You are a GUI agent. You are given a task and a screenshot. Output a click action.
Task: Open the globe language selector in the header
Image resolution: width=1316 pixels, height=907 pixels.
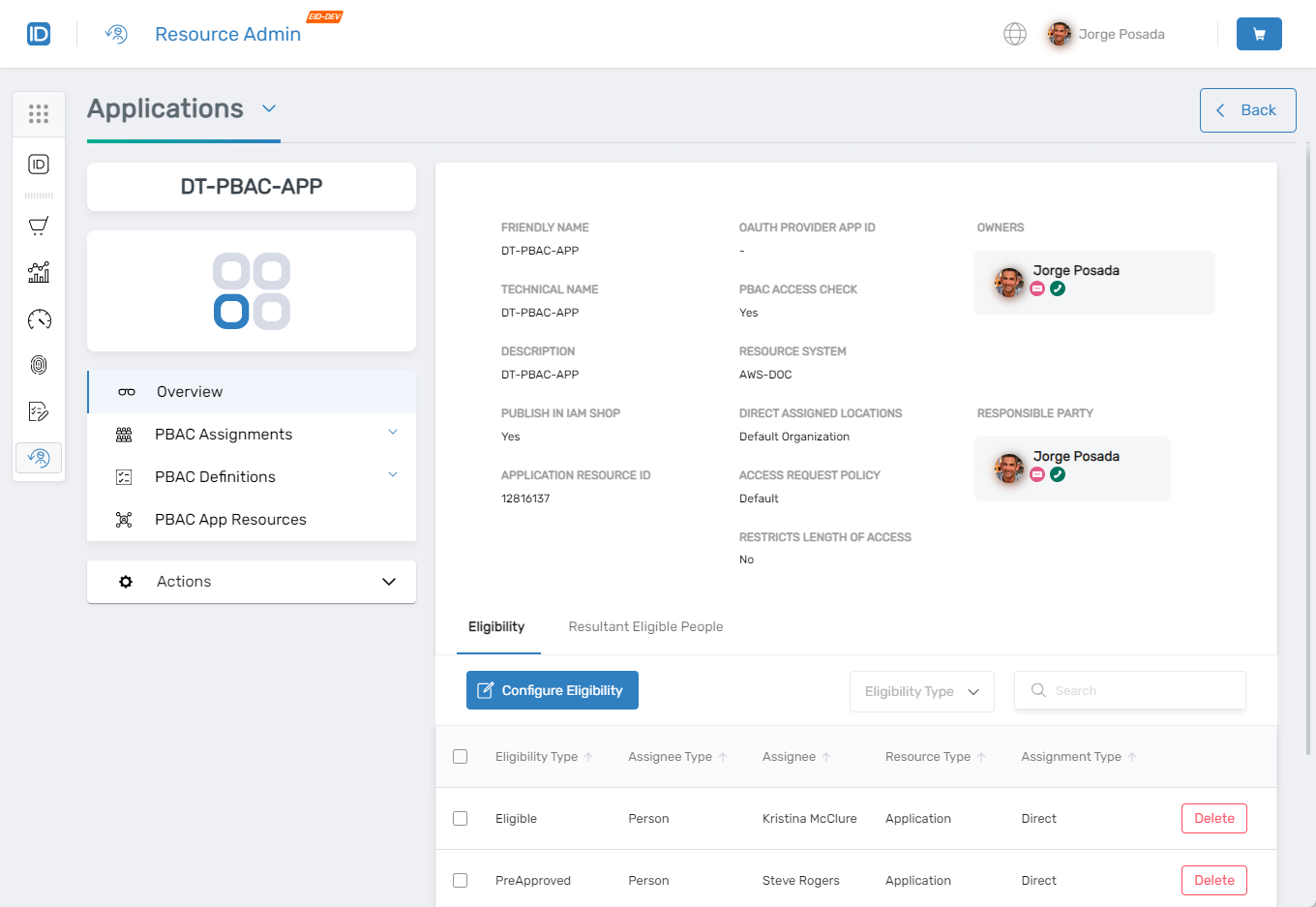[x=1014, y=34]
